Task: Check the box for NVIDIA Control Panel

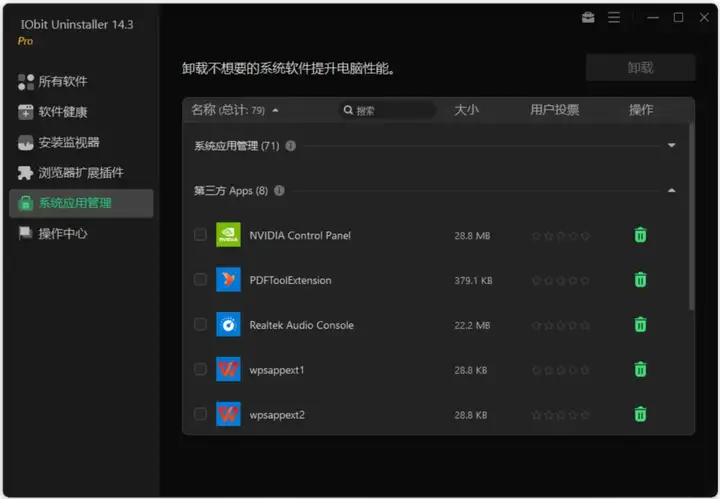Action: point(200,235)
